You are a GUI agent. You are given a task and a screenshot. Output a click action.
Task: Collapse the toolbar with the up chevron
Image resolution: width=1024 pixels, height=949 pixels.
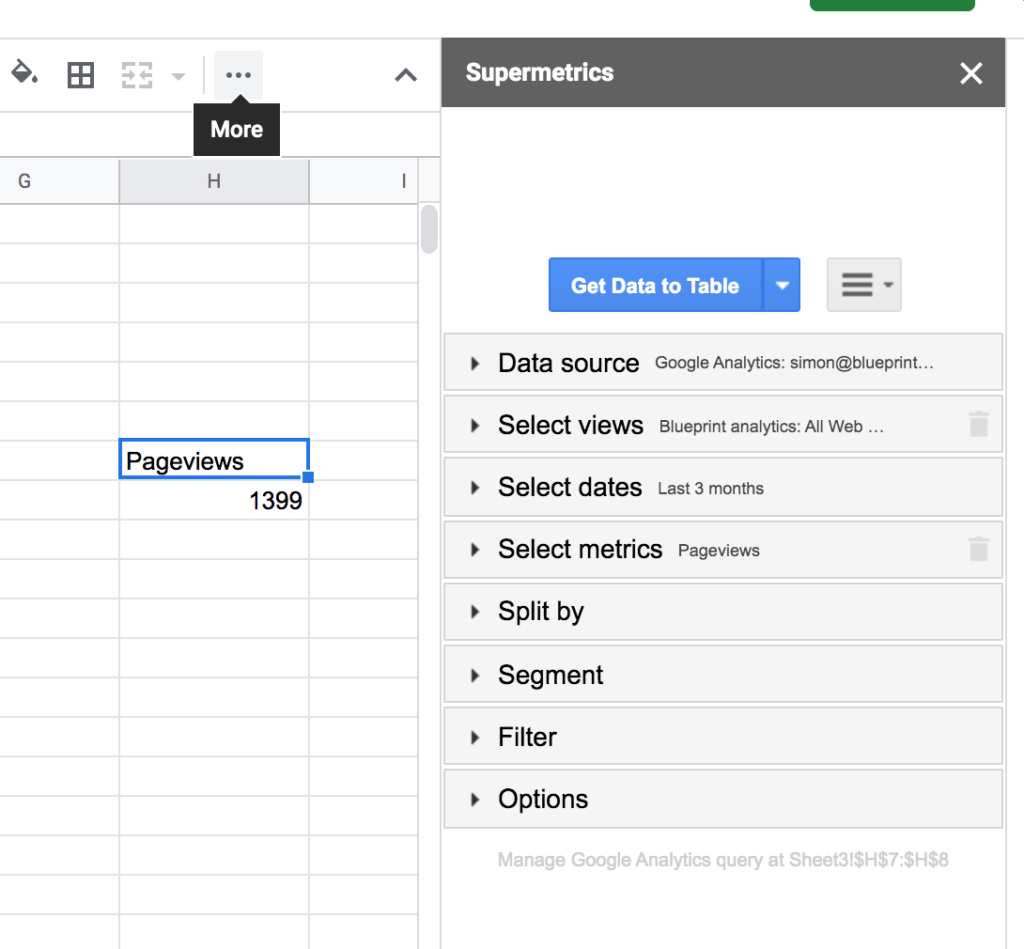click(x=405, y=75)
